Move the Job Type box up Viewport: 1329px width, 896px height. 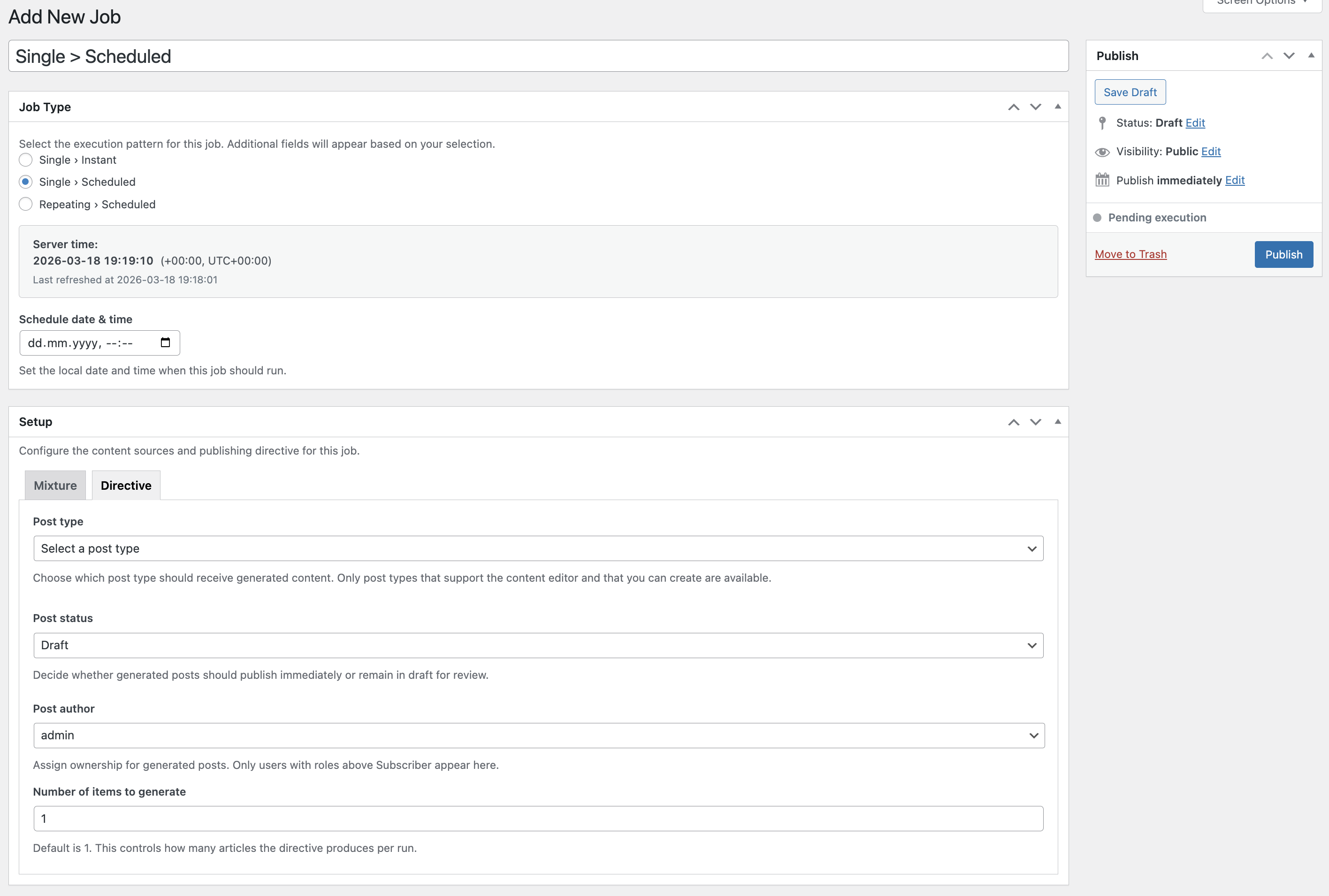(x=1014, y=106)
